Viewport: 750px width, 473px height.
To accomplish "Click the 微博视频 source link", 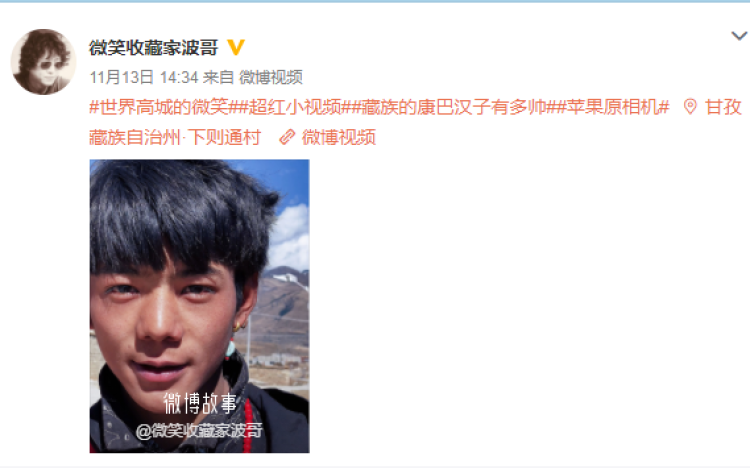I will (271, 77).
